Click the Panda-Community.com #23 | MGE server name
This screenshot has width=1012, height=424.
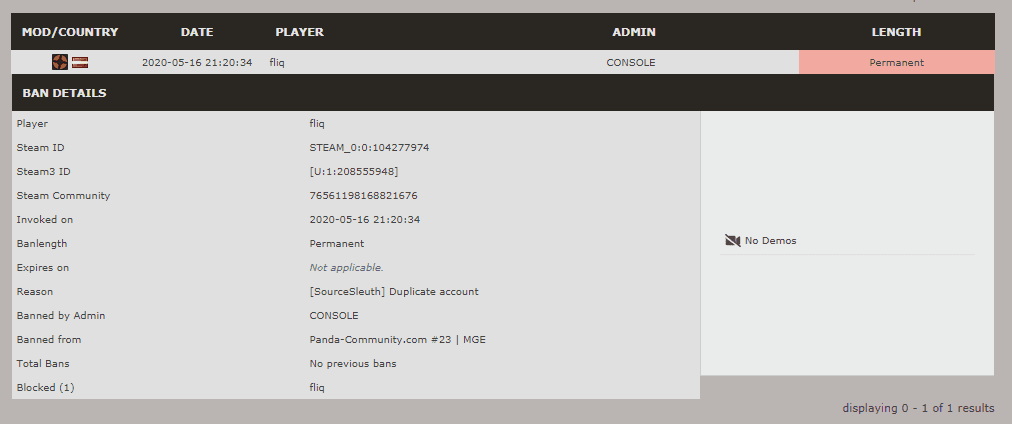pyautogui.click(x=397, y=340)
